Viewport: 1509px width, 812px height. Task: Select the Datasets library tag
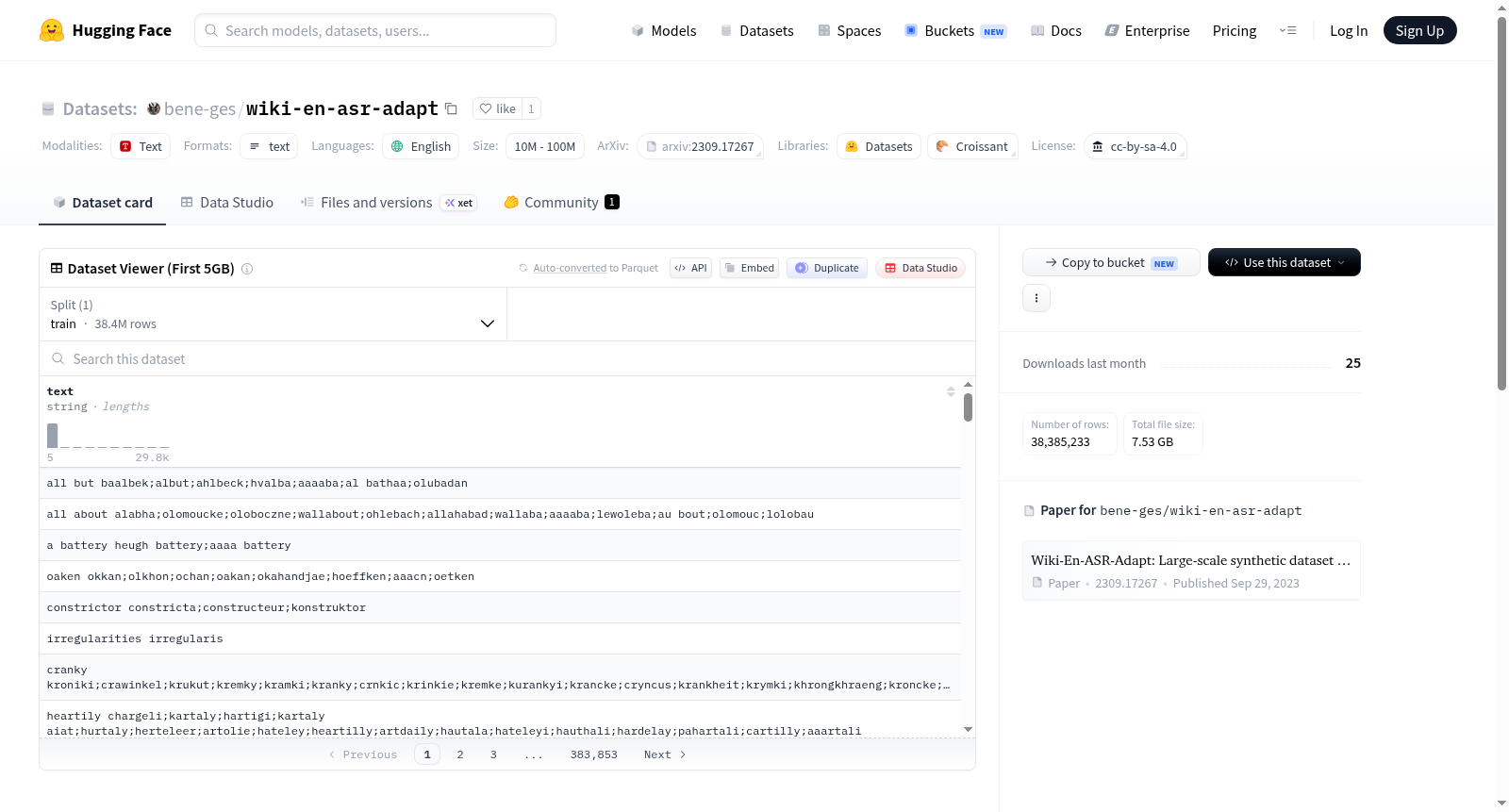click(x=879, y=146)
